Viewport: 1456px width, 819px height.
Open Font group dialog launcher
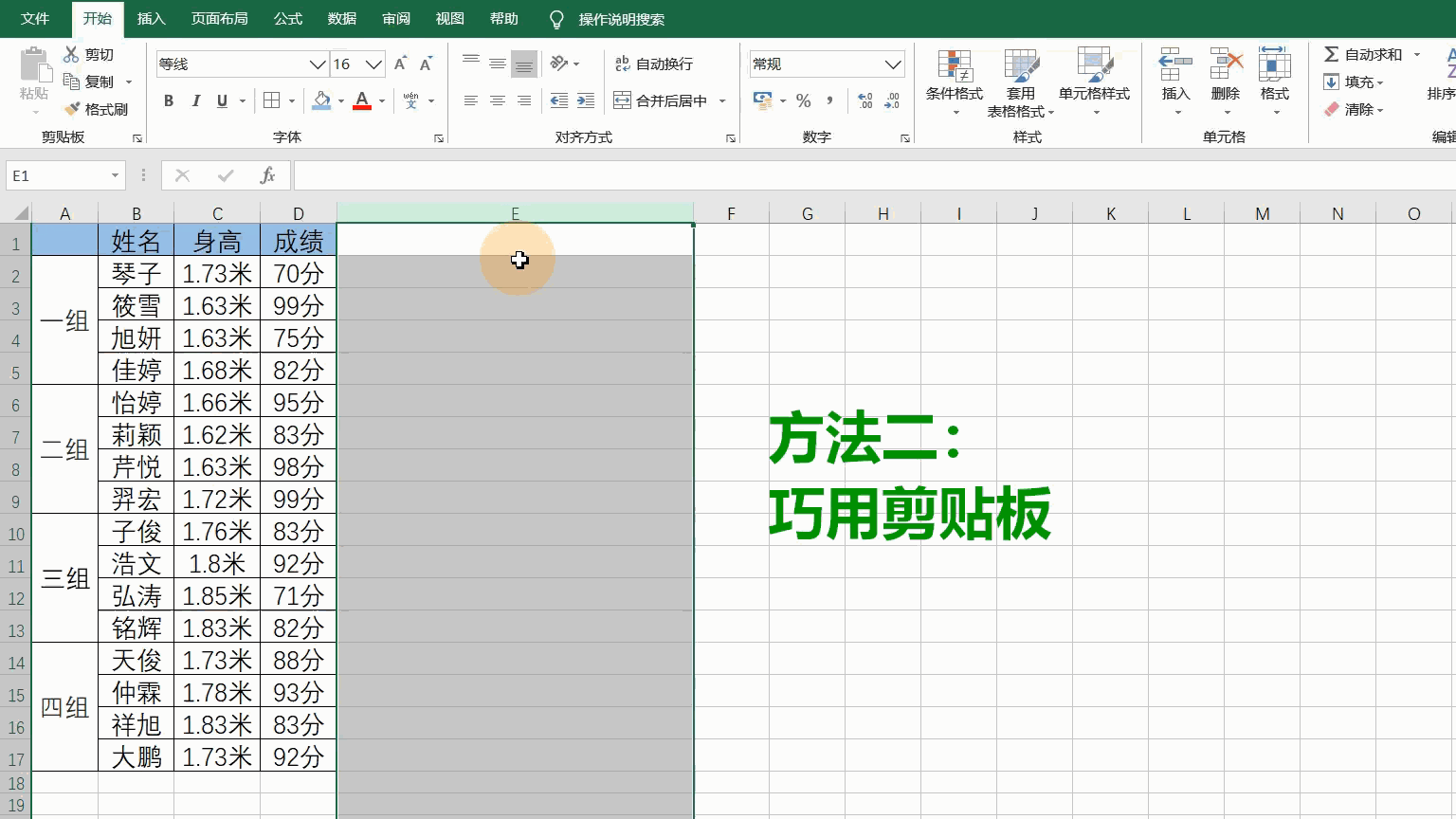click(439, 138)
